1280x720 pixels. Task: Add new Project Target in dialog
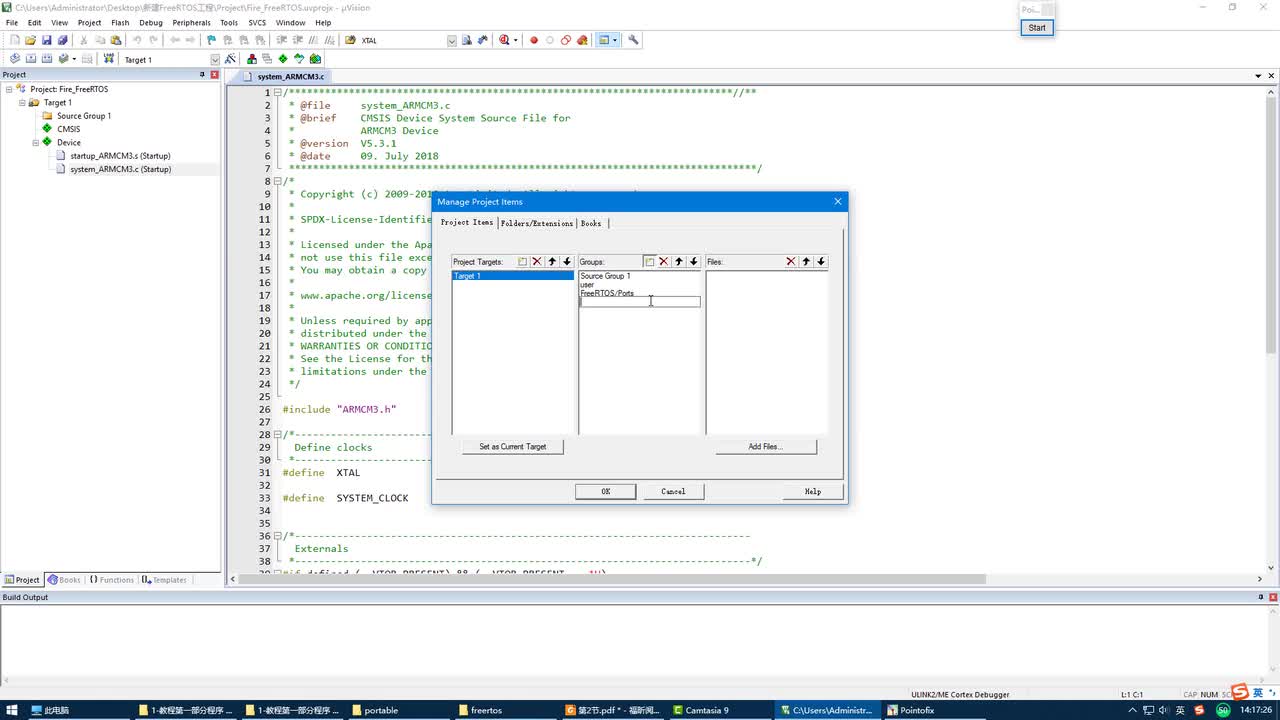(x=522, y=261)
